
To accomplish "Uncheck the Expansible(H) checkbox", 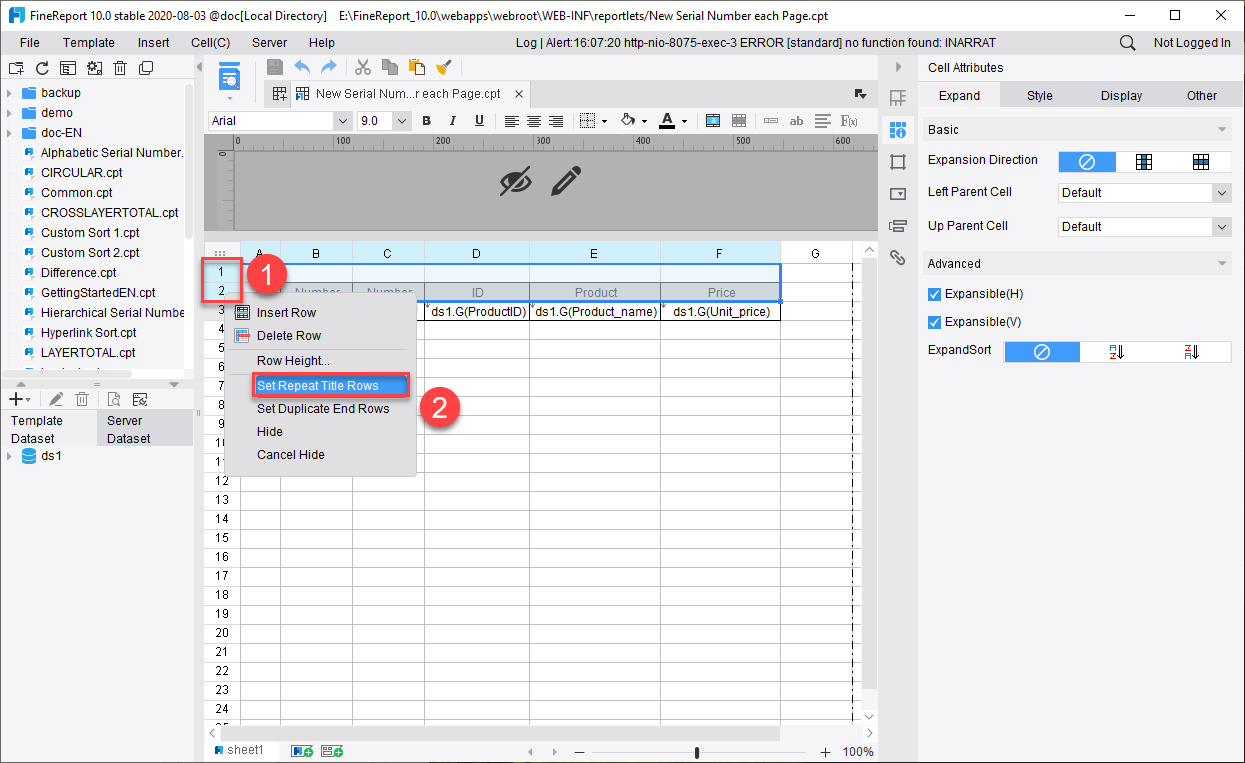I will (x=934, y=294).
